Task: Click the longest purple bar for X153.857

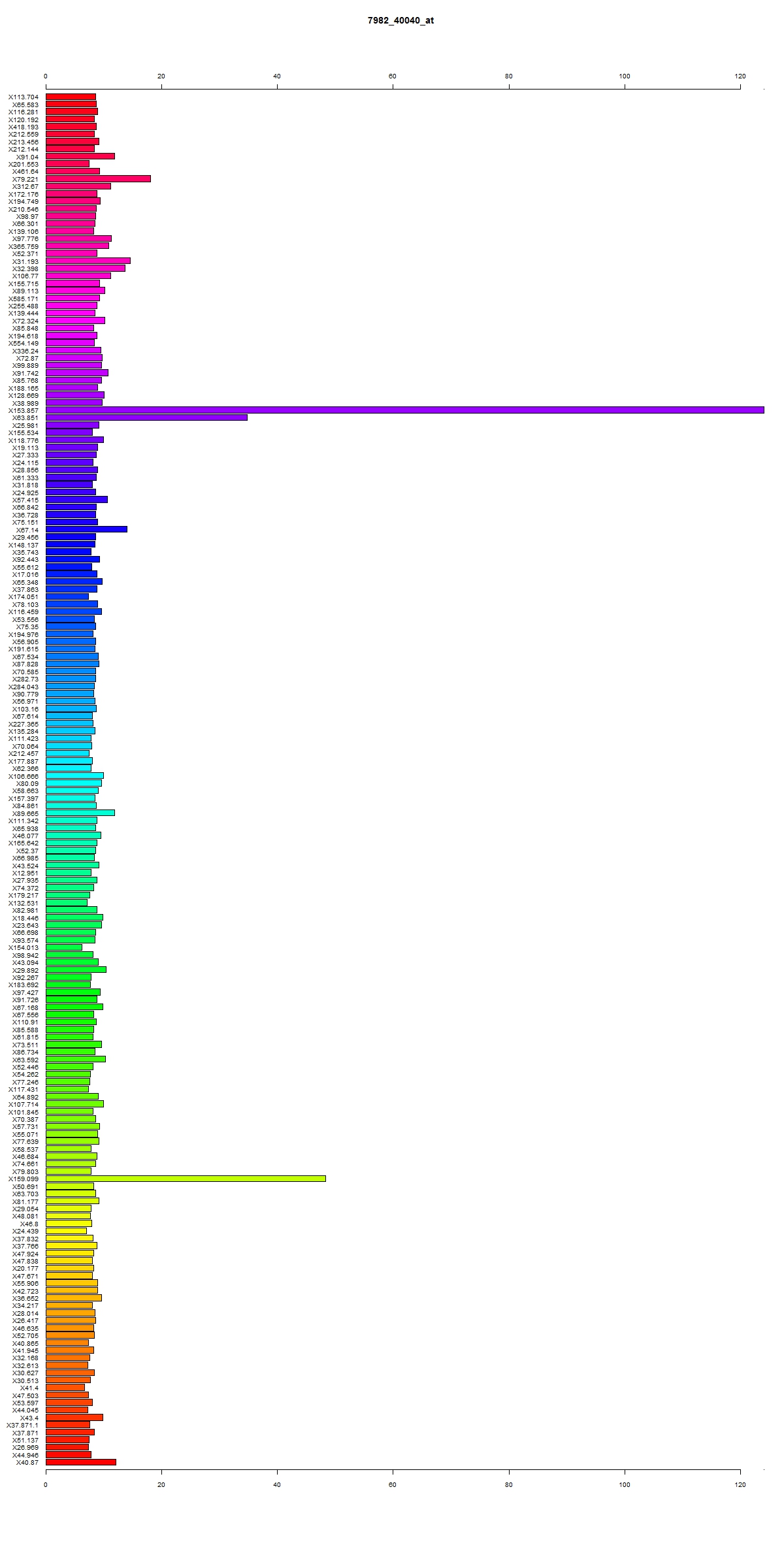Action: click(x=405, y=410)
